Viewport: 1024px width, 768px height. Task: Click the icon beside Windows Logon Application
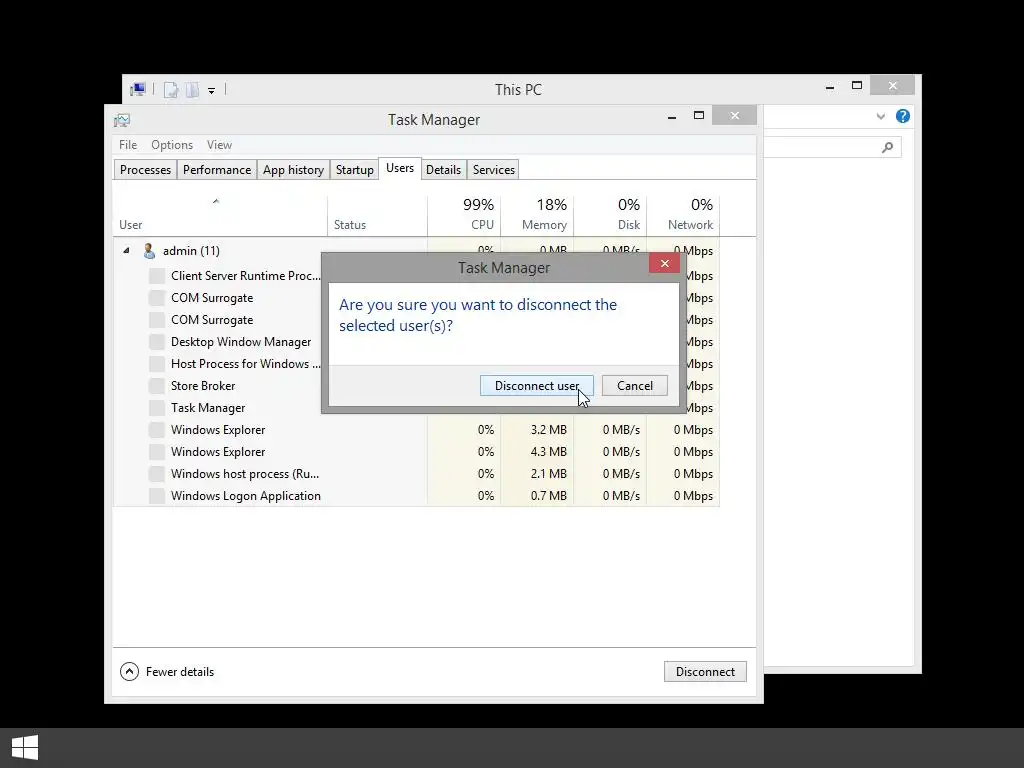click(157, 496)
